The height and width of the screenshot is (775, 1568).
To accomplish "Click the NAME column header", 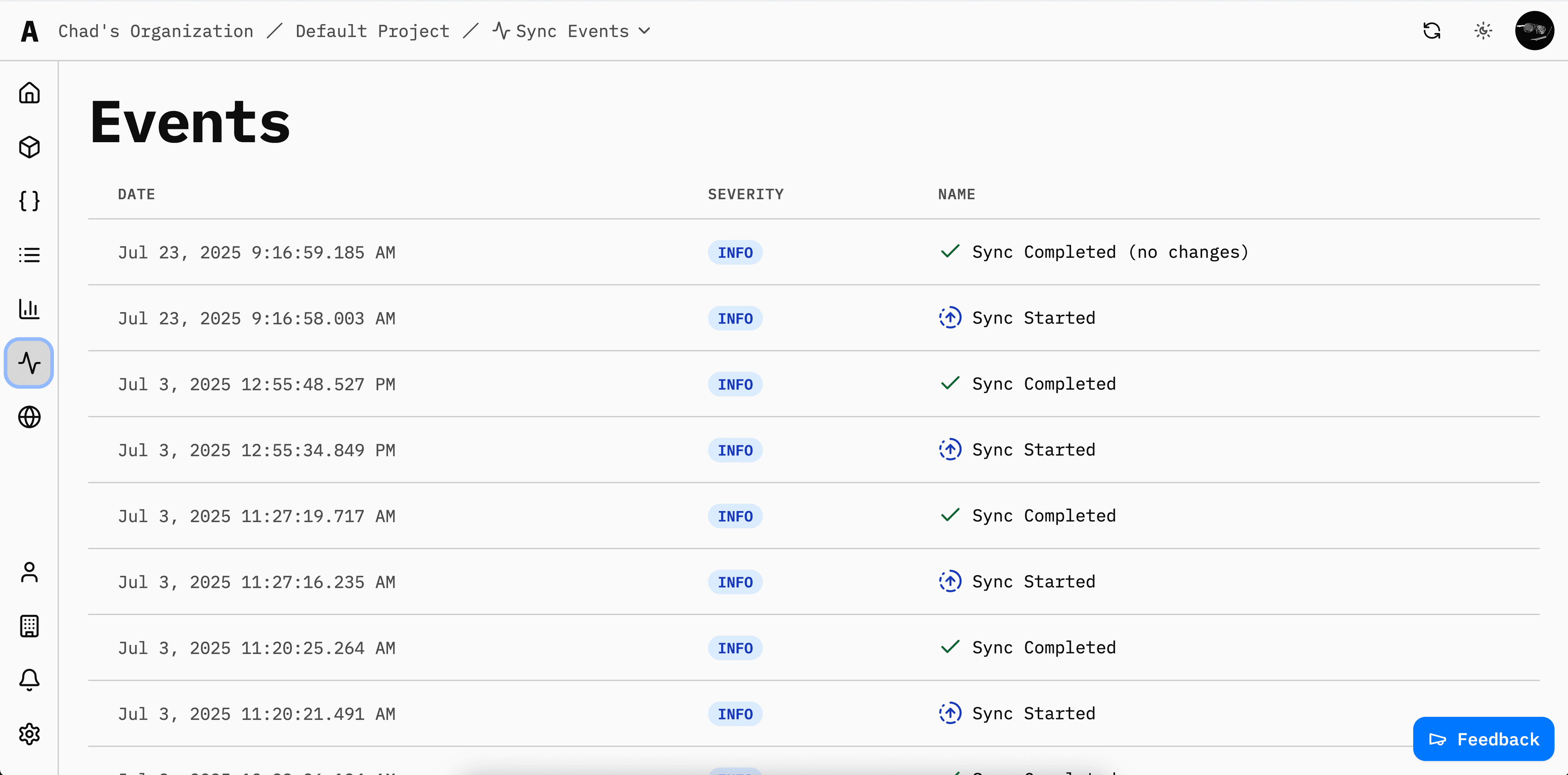I will 956,194.
